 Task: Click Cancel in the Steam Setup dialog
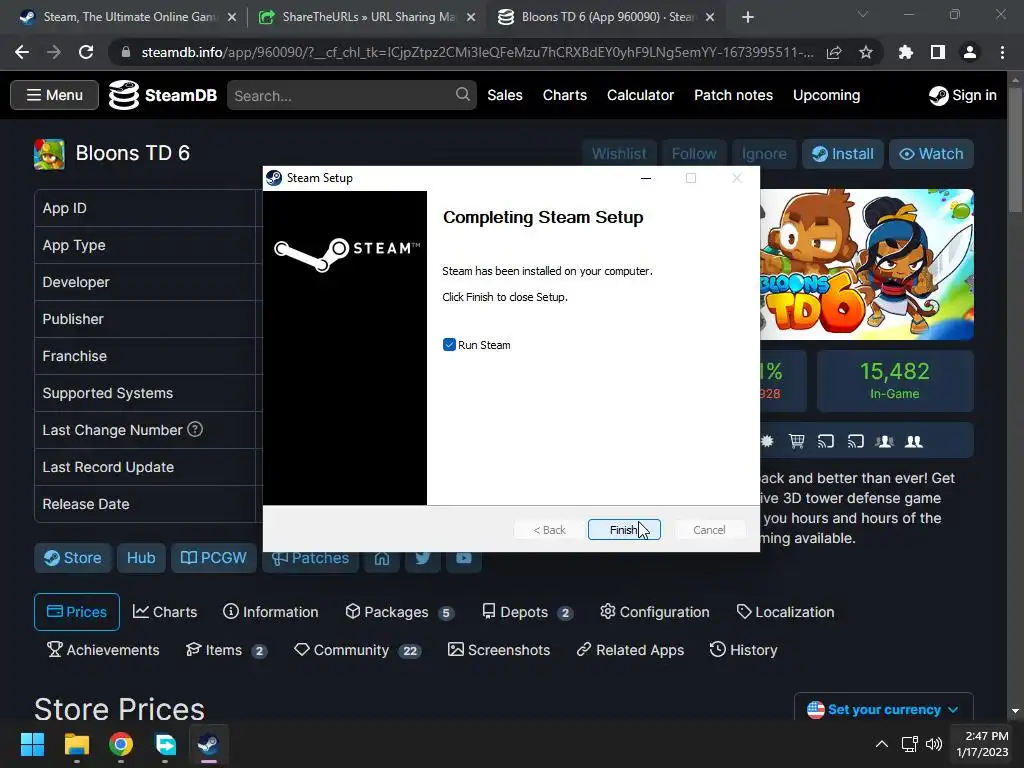709,530
